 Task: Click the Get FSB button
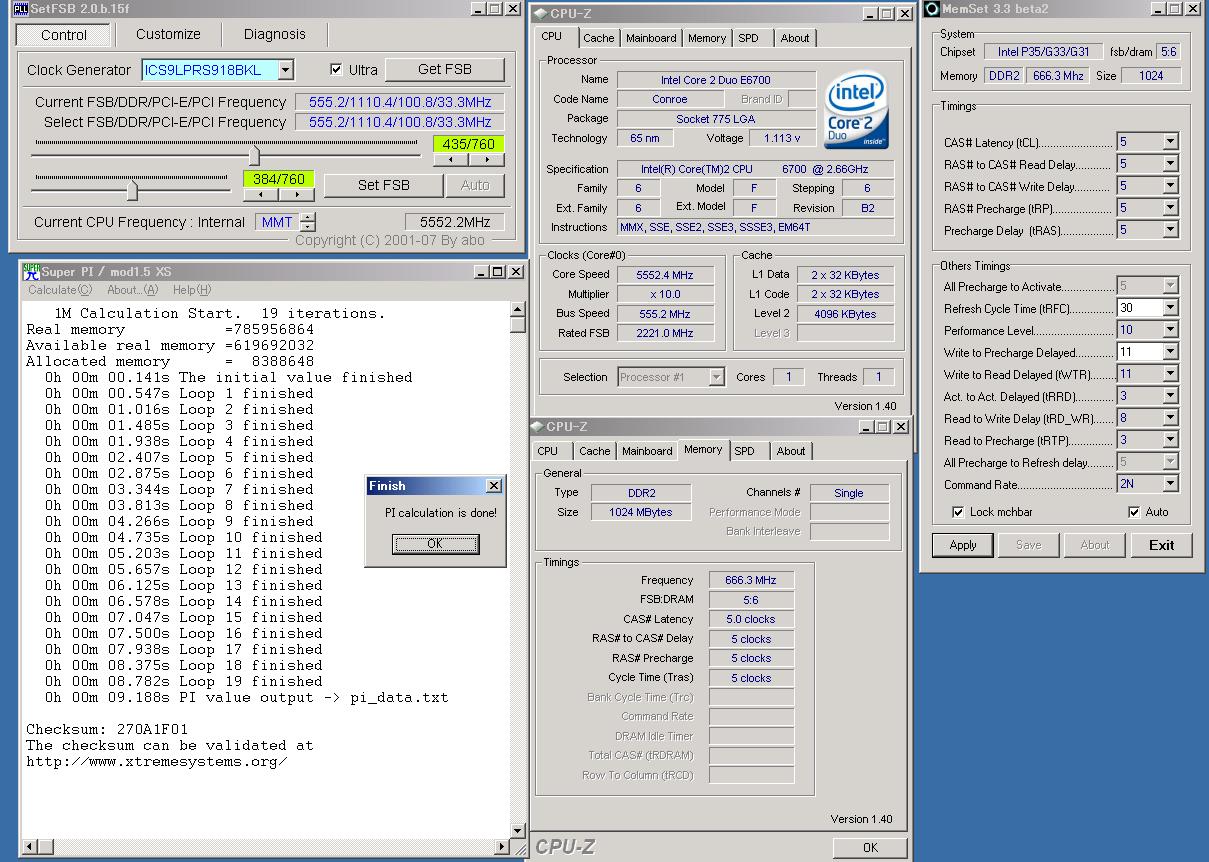tap(445, 69)
